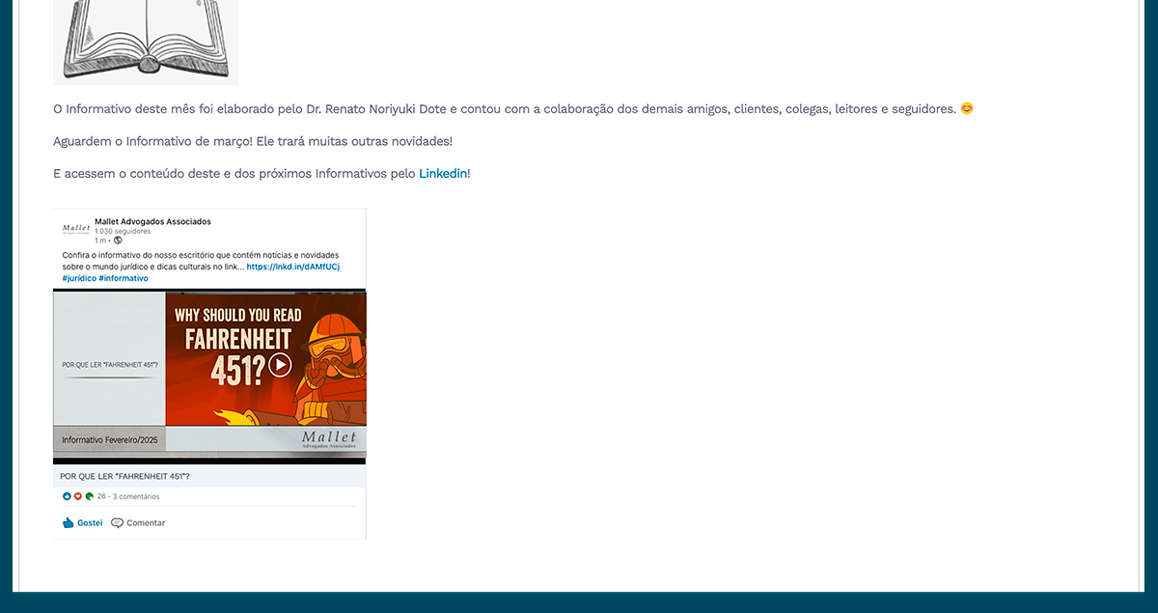
Task: Click the #informativo hashtag
Action: click(123, 278)
